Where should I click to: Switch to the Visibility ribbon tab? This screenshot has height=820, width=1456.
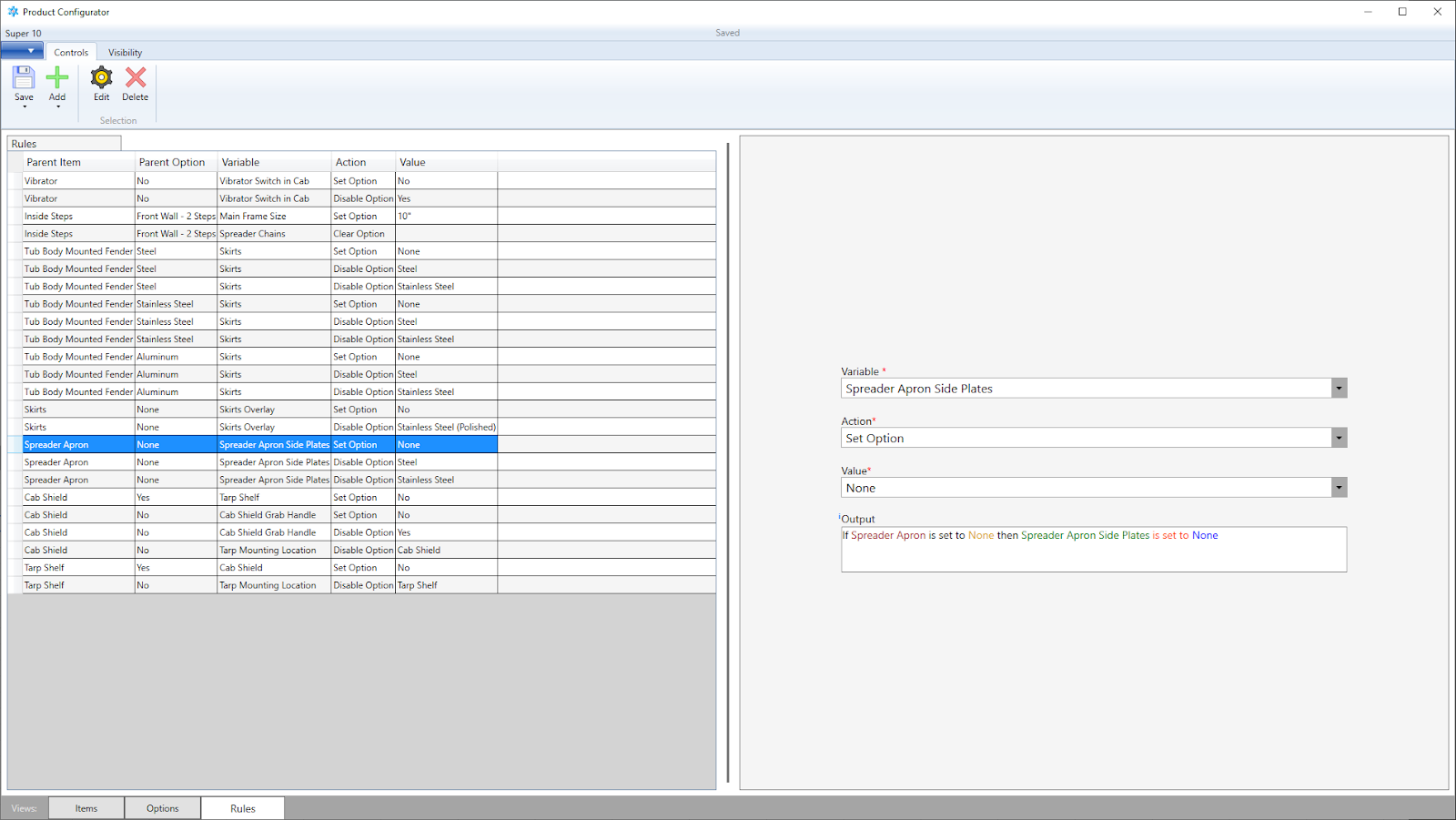(x=125, y=53)
